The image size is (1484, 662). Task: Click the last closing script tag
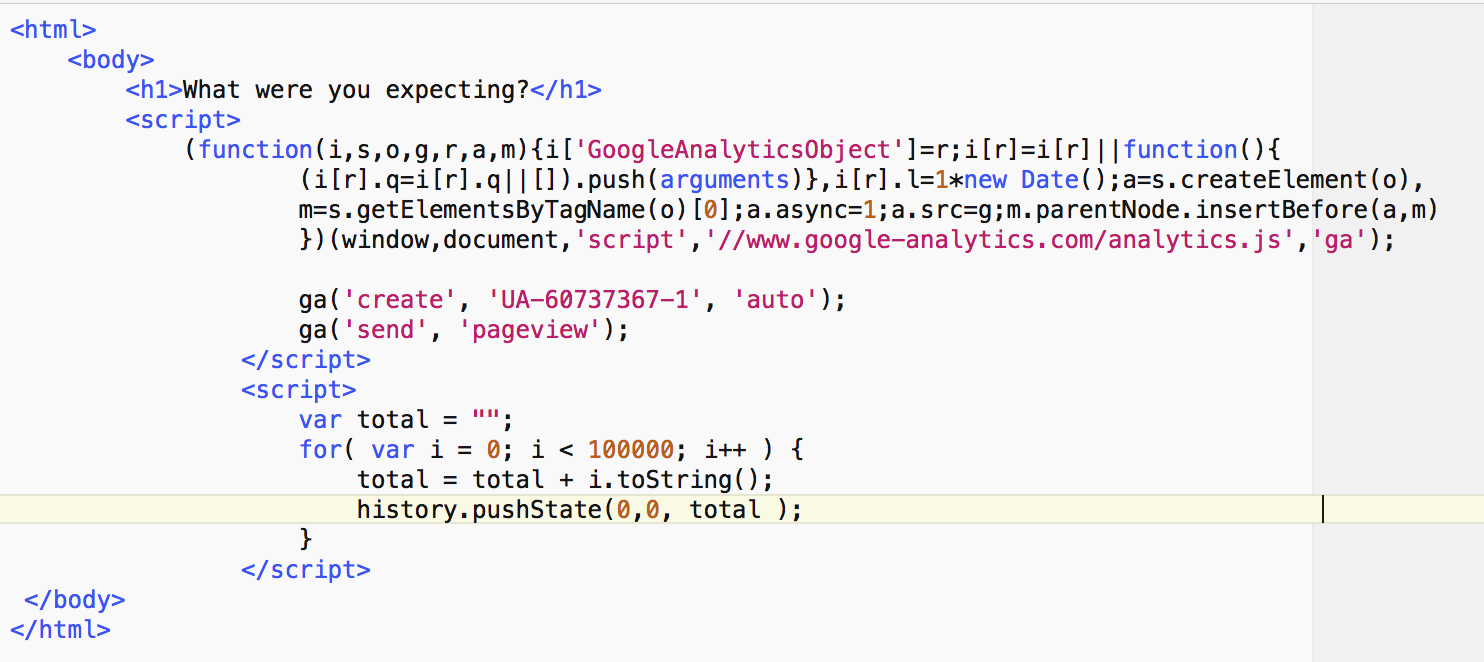[x=306, y=570]
